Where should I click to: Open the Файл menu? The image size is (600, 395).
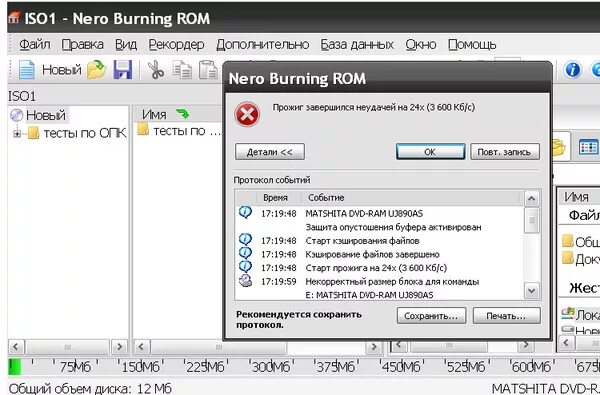34,45
